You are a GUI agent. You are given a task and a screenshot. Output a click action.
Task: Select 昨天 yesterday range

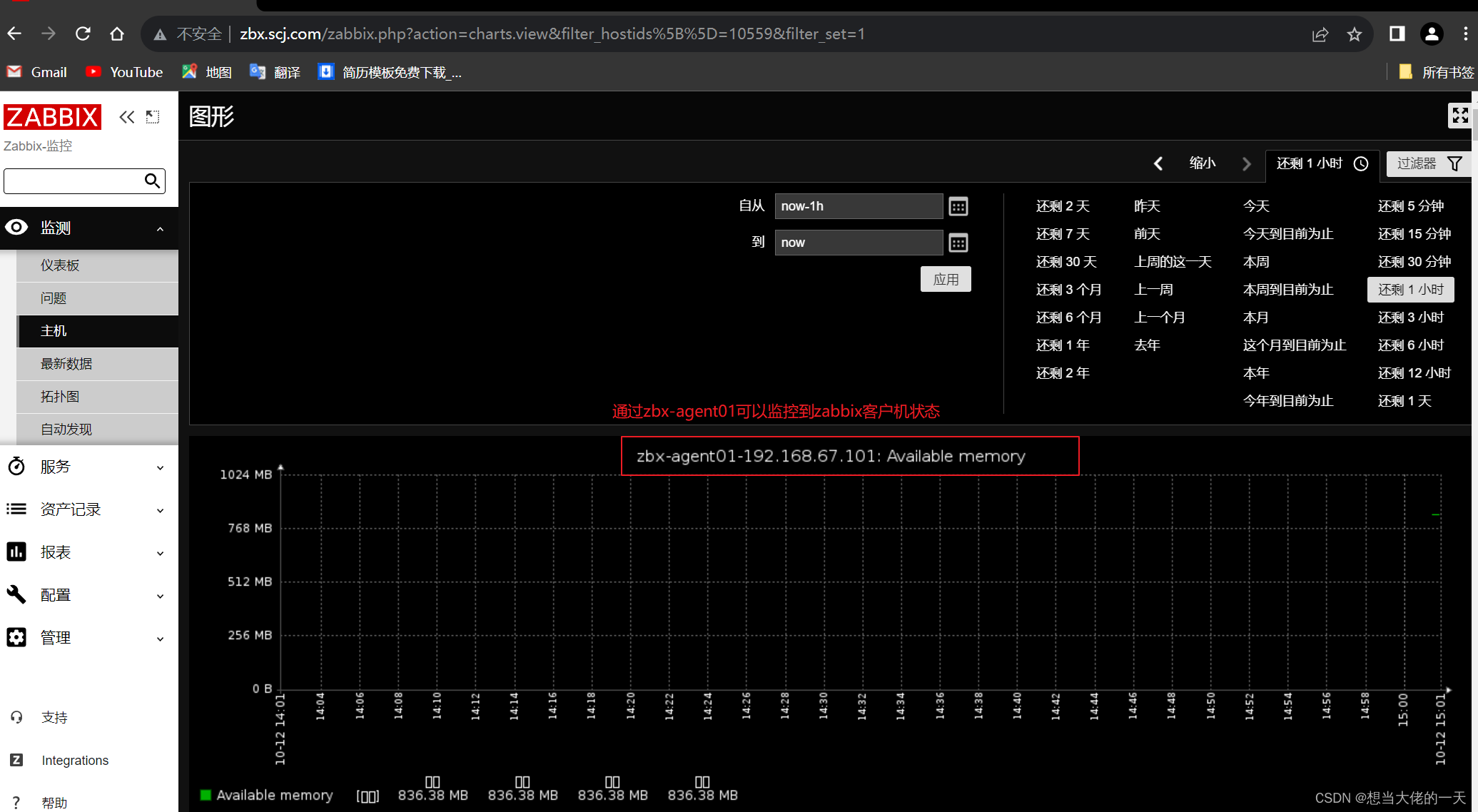(1148, 206)
